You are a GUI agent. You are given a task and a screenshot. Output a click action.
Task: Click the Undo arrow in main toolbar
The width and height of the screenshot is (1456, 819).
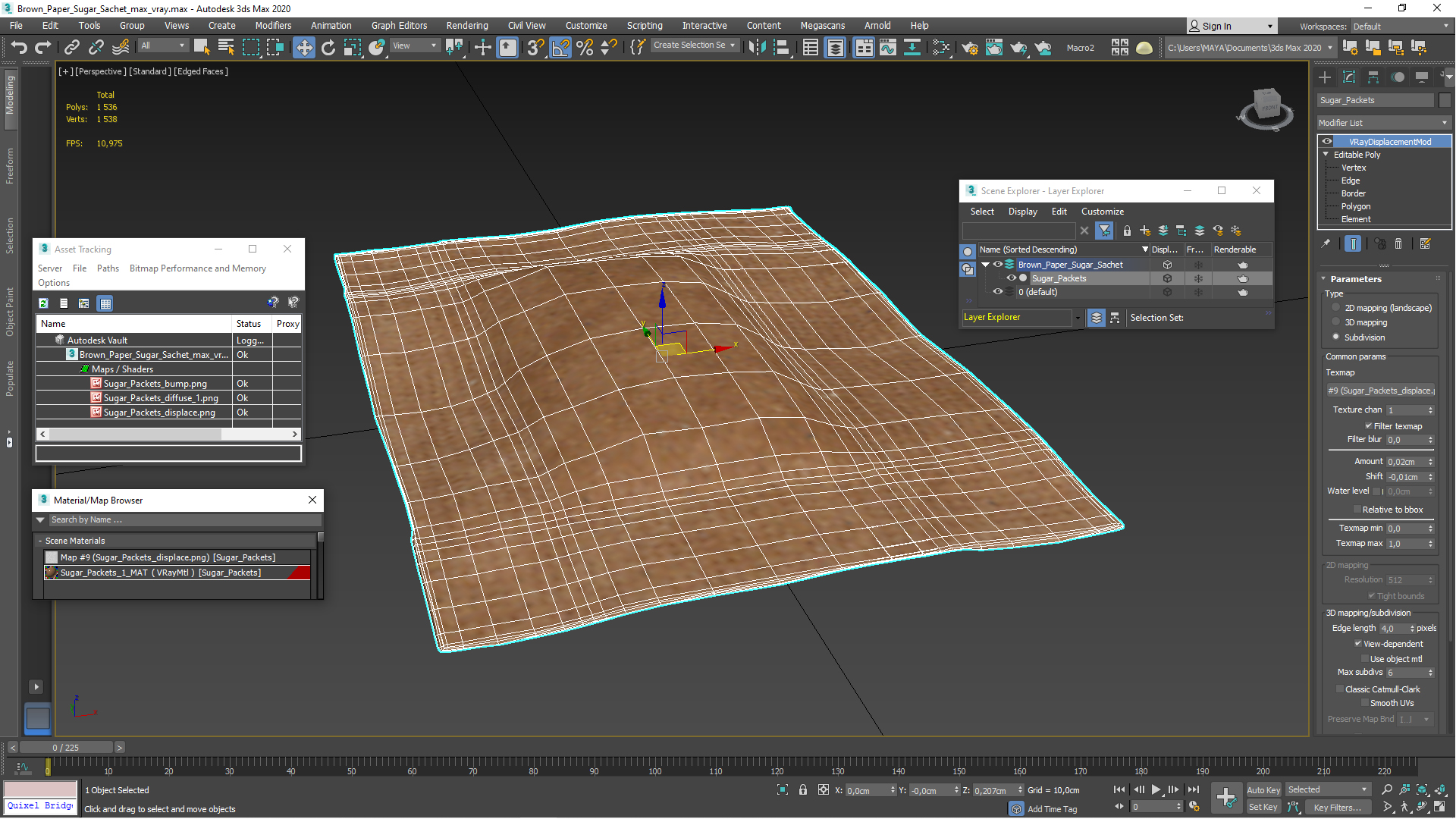click(19, 47)
